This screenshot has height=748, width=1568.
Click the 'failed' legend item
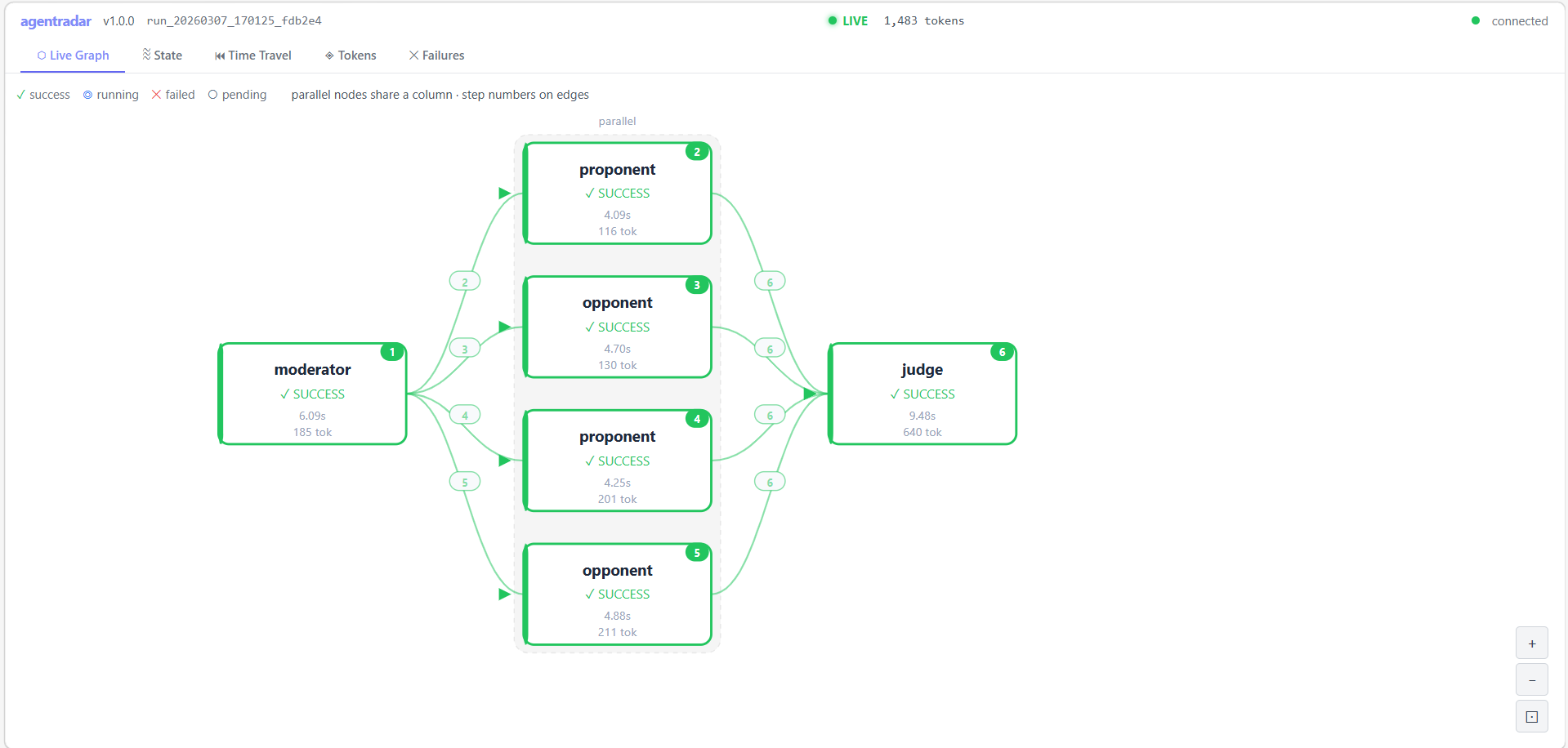point(173,95)
